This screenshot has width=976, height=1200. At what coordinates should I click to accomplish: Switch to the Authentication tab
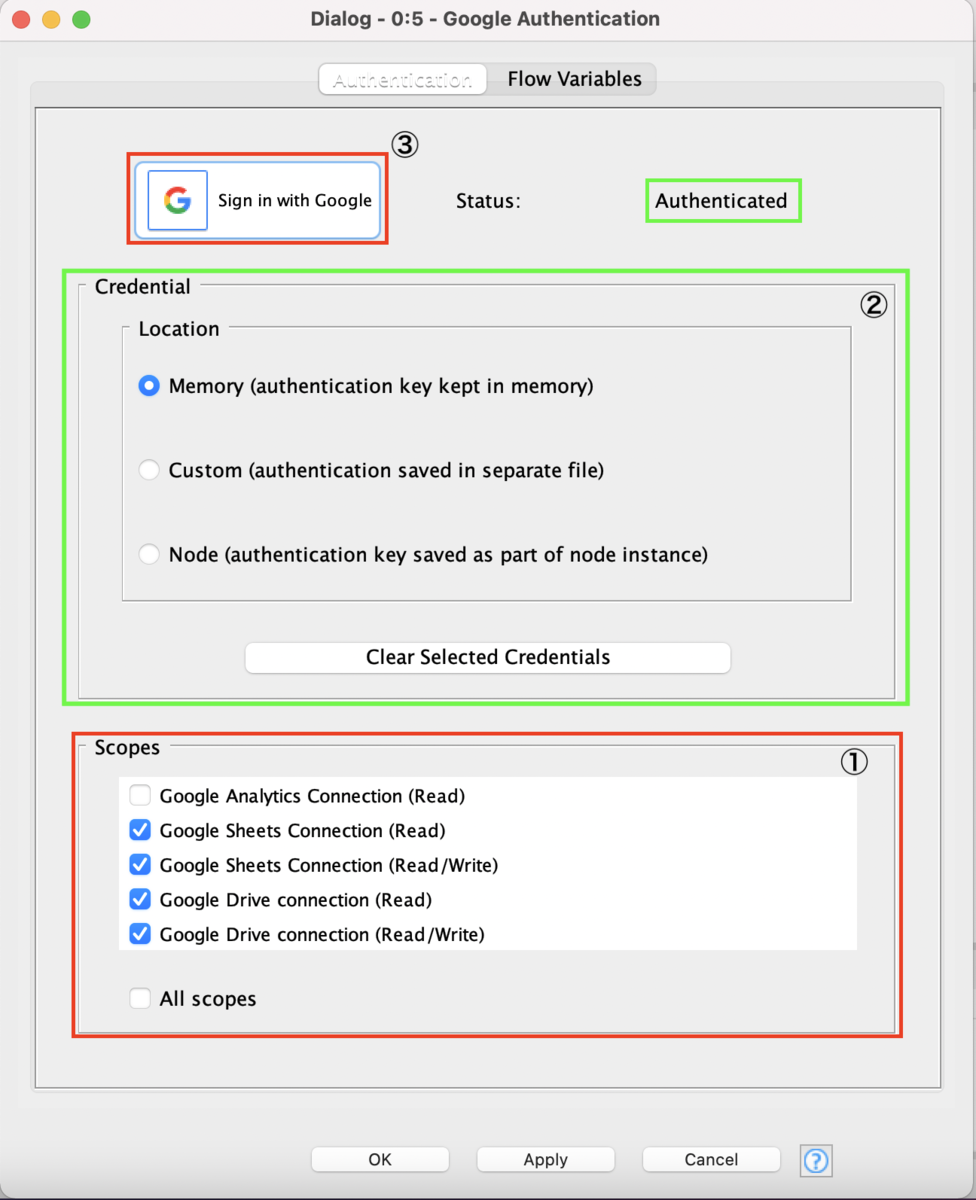(x=402, y=79)
